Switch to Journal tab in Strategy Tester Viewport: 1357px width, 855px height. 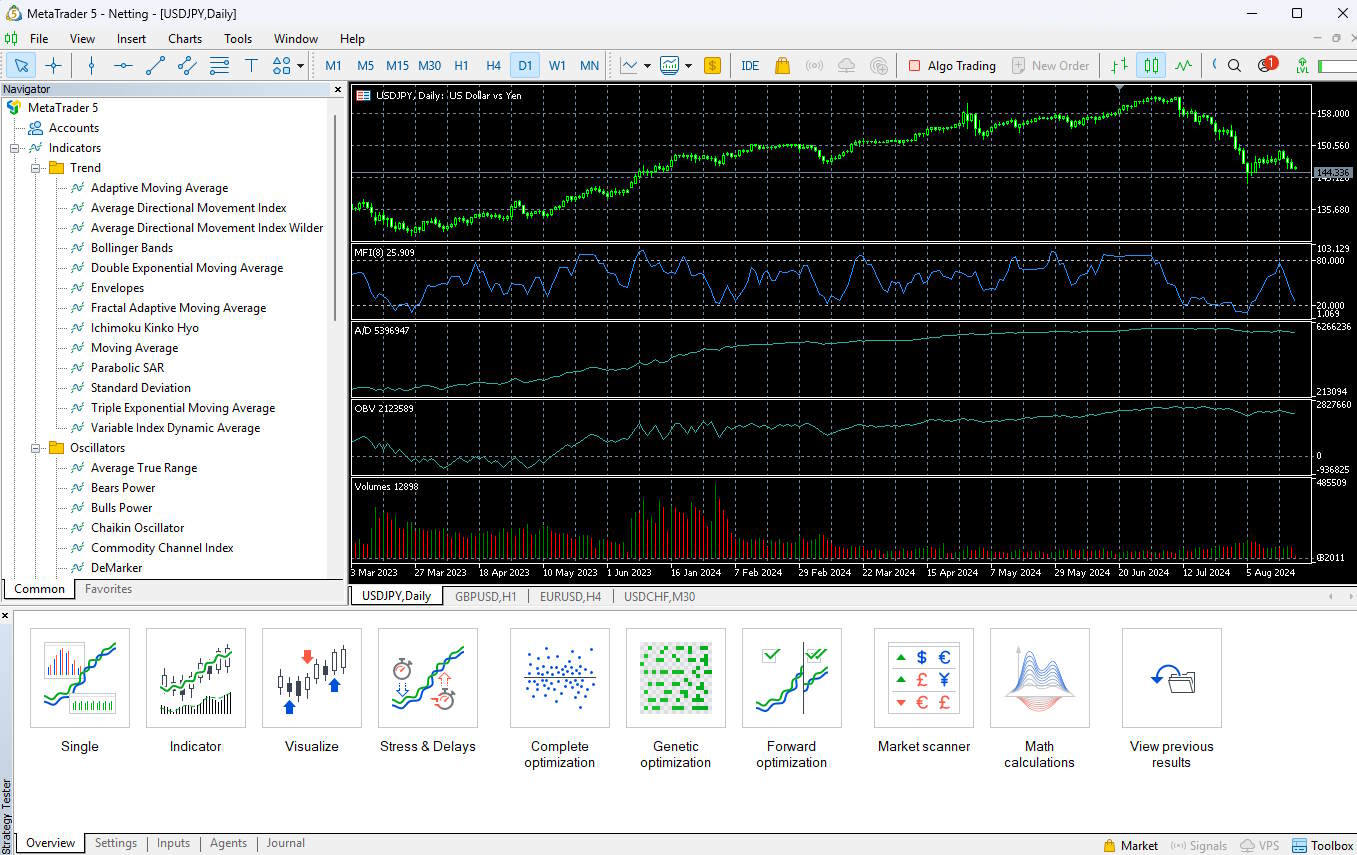pos(285,843)
